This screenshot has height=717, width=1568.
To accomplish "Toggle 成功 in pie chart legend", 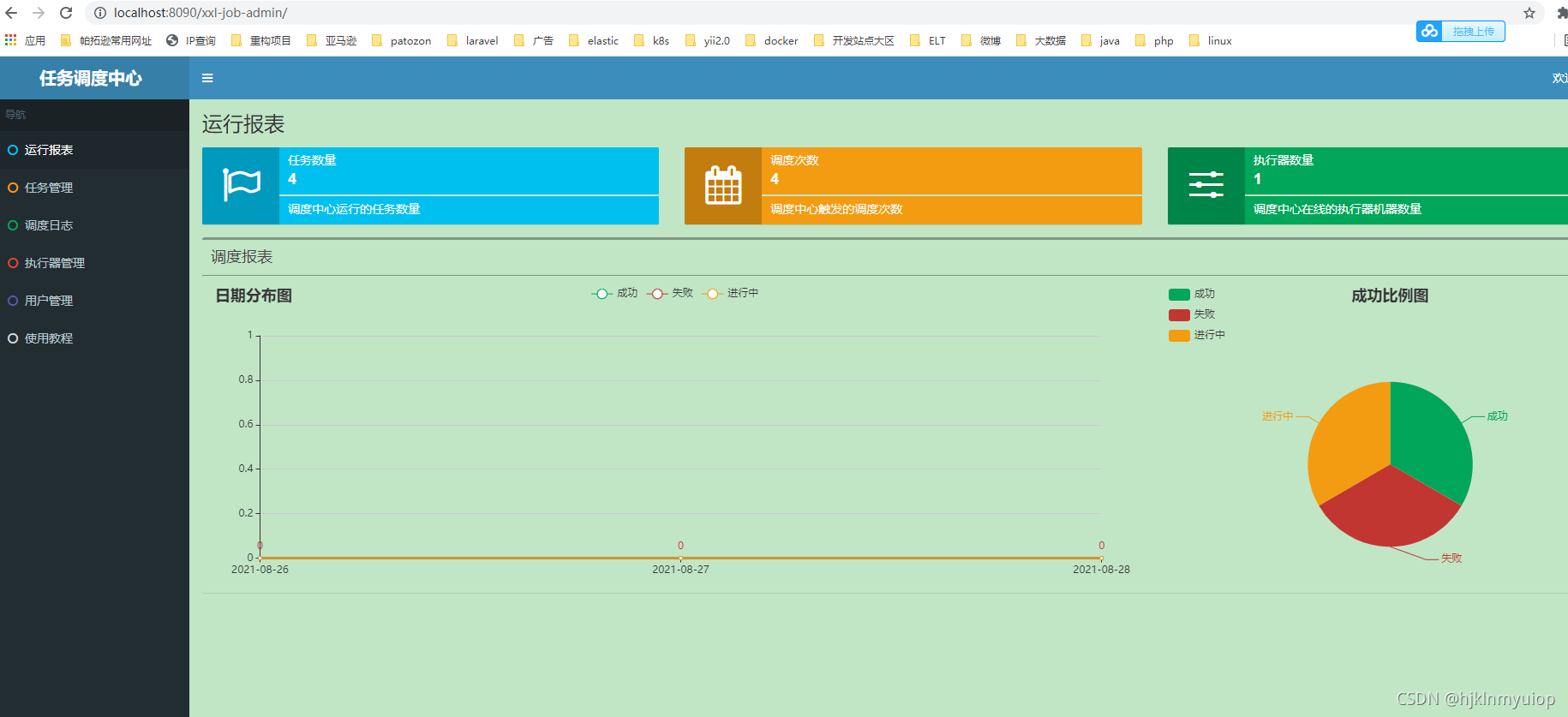I will coord(1192,294).
